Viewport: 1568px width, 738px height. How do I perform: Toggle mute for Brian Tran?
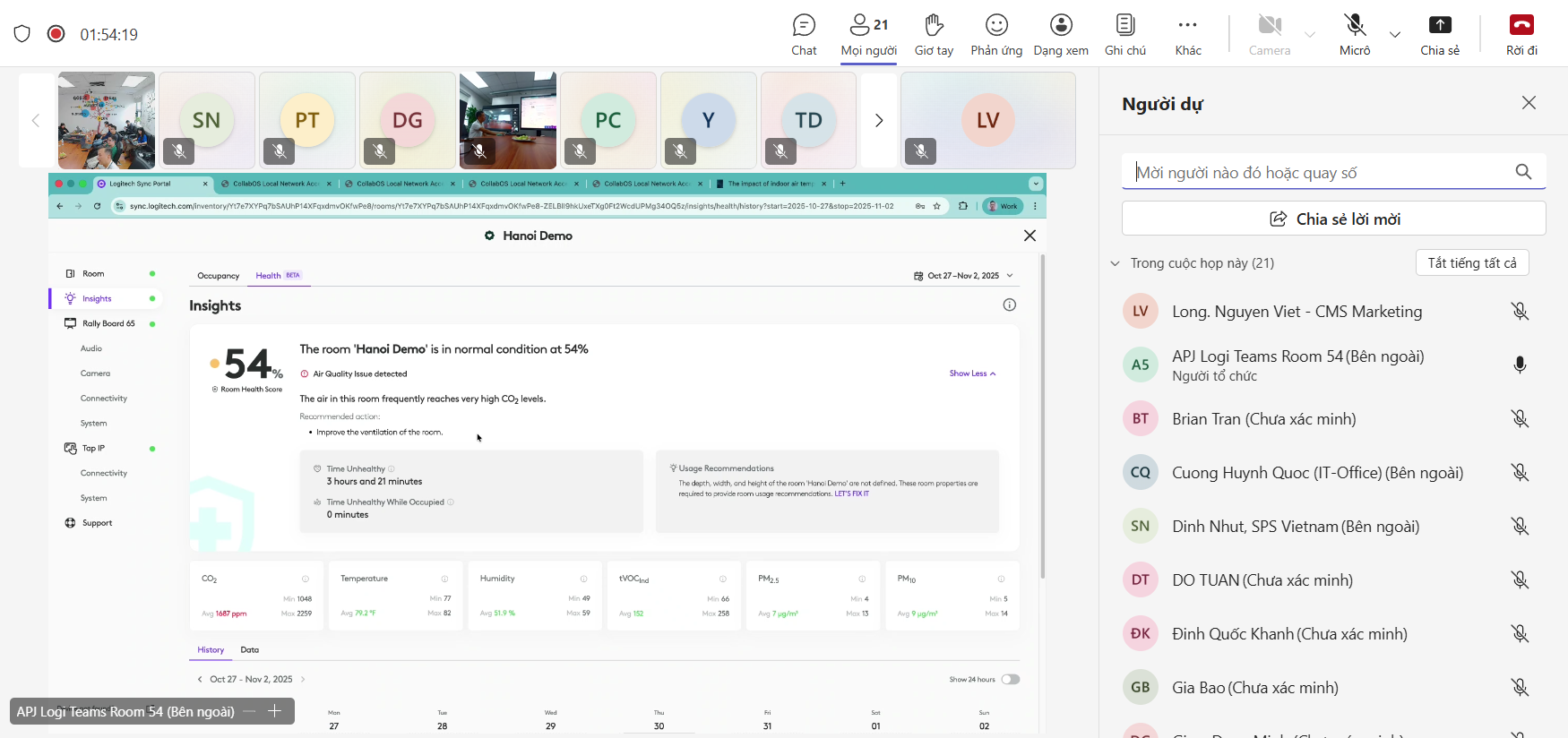(1520, 419)
